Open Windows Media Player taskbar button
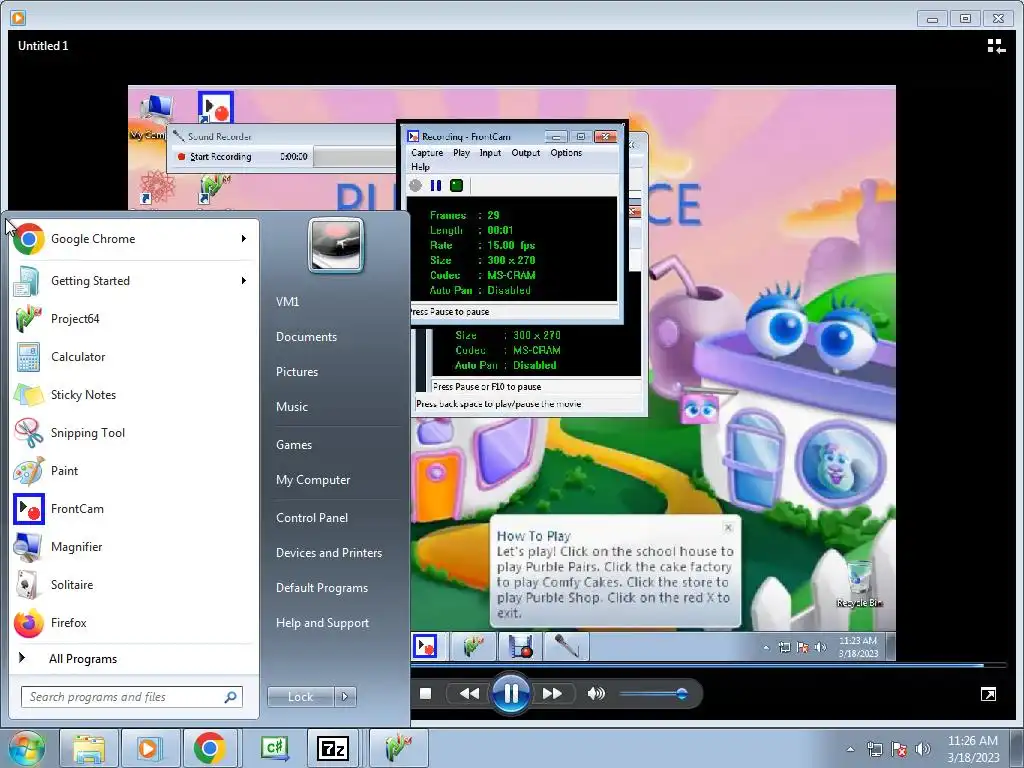Viewport: 1024px width, 768px height. click(x=149, y=748)
